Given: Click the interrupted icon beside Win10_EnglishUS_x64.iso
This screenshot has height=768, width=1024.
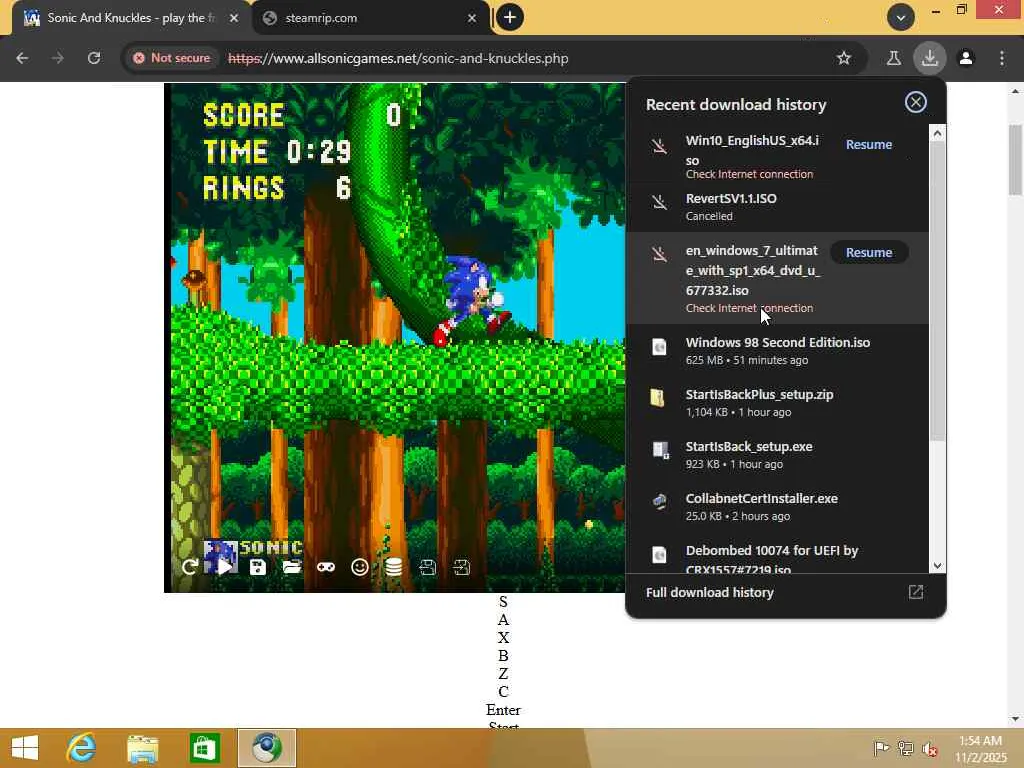Looking at the screenshot, I should tap(660, 146).
